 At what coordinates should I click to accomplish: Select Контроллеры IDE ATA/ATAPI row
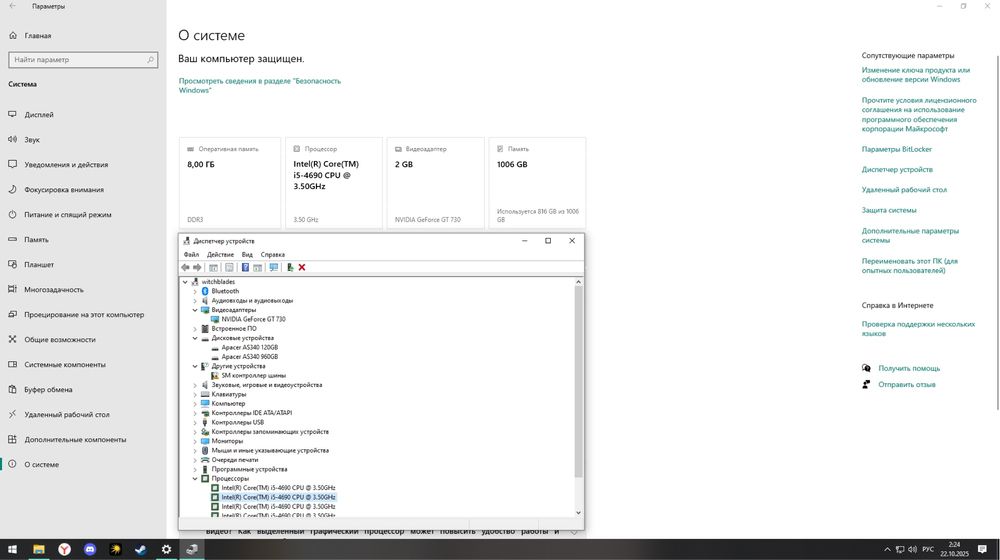click(251, 413)
